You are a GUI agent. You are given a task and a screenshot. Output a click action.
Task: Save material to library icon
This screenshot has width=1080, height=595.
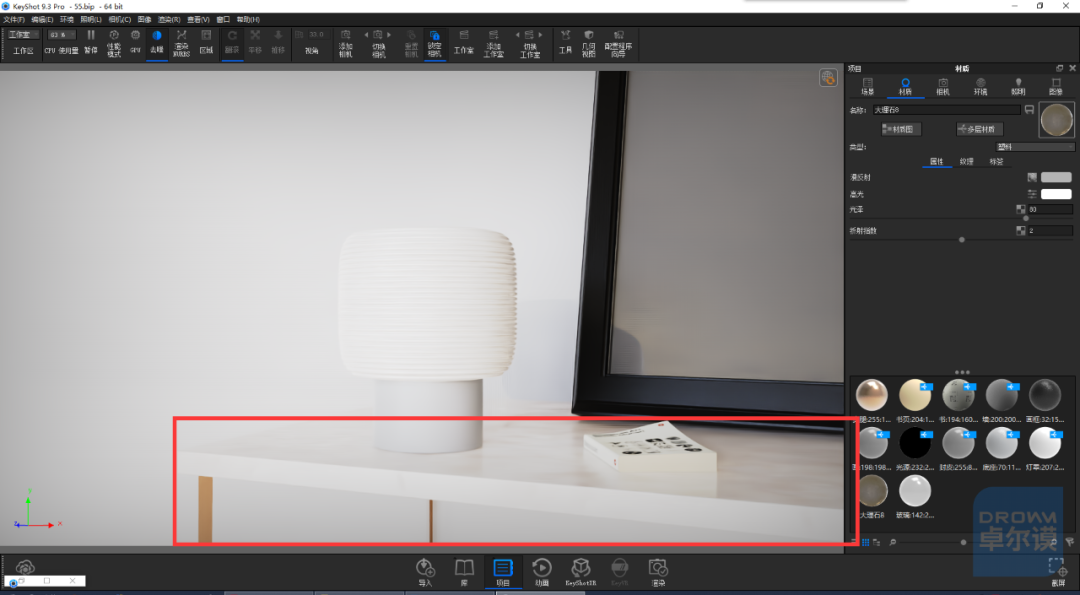click(x=1030, y=110)
